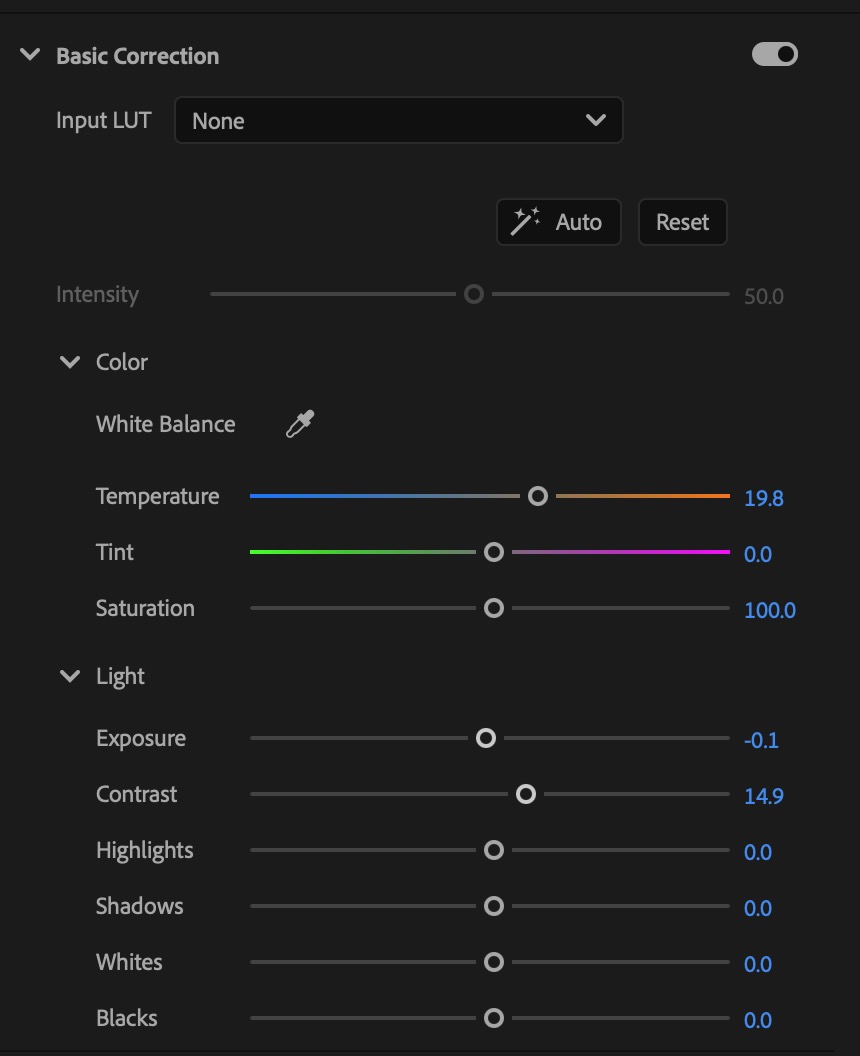Click the Contrast value 14.9

coord(764,796)
